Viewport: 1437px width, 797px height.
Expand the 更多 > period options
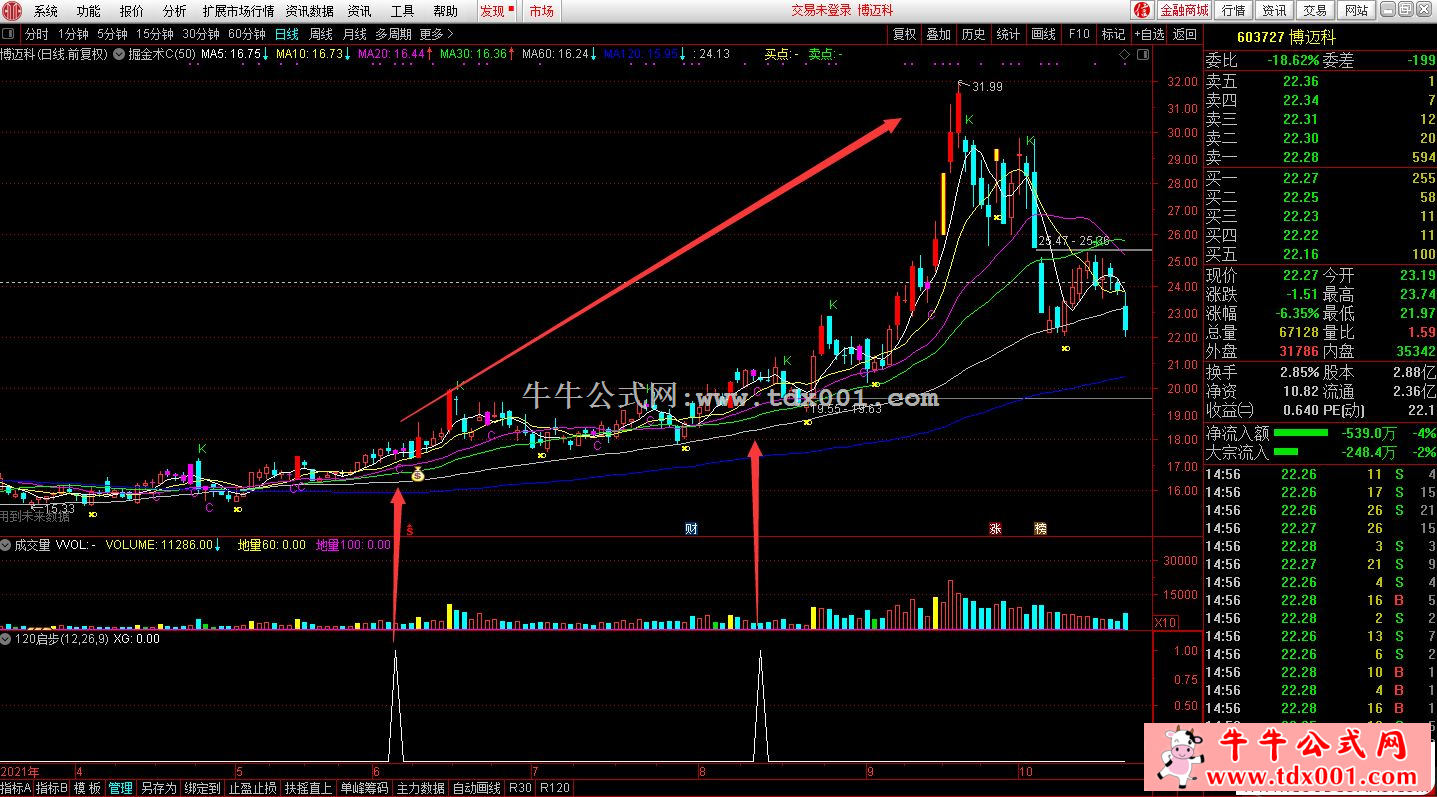(436, 34)
